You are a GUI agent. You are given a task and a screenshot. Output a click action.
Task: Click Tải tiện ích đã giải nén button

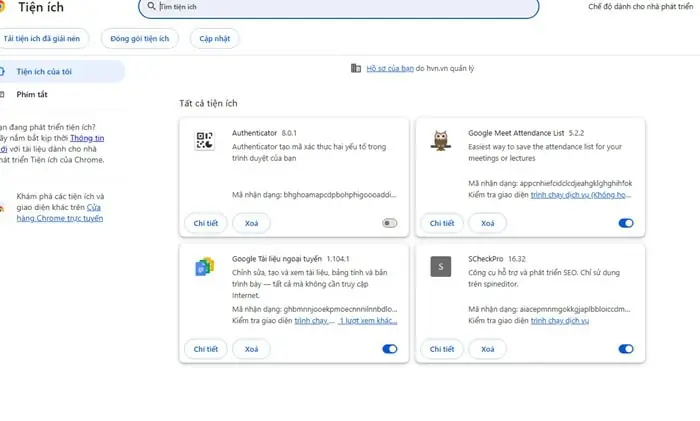pos(42,38)
